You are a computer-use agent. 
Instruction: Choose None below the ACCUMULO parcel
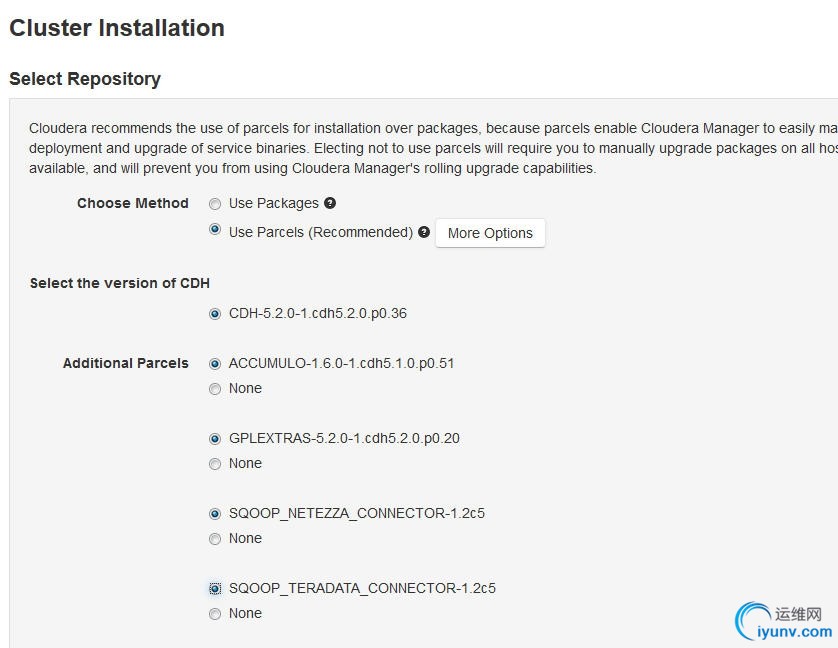[215, 389]
